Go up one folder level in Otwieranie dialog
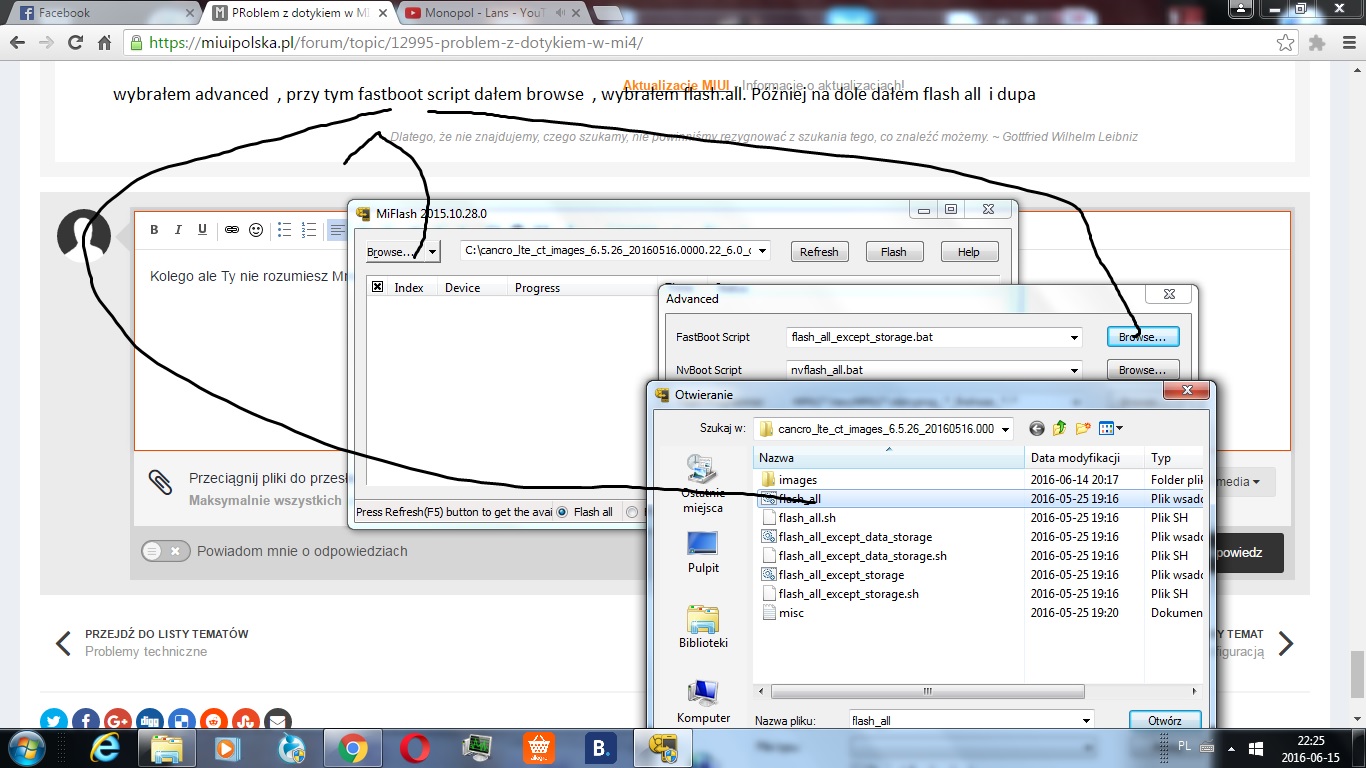Viewport: 1366px width, 768px height. pos(1060,429)
